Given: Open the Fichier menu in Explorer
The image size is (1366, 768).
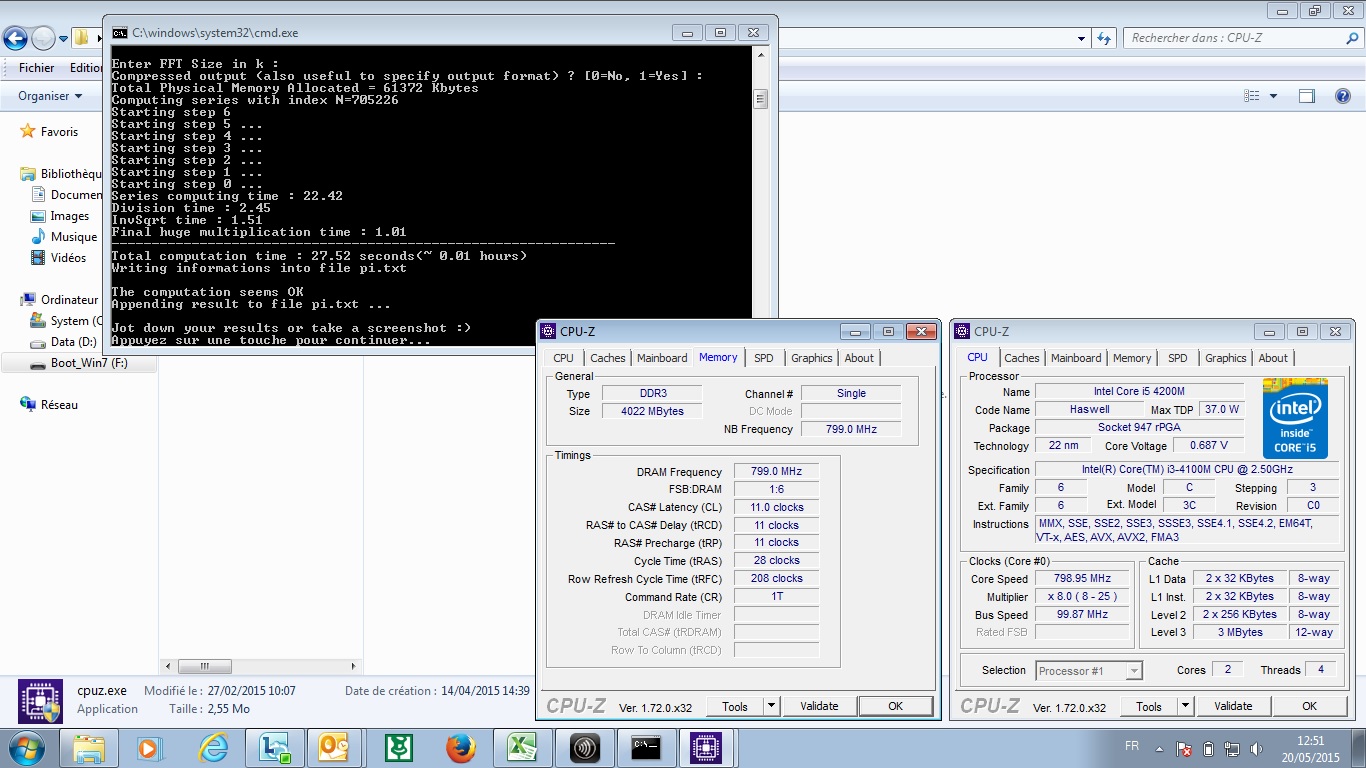Looking at the screenshot, I should [x=37, y=68].
